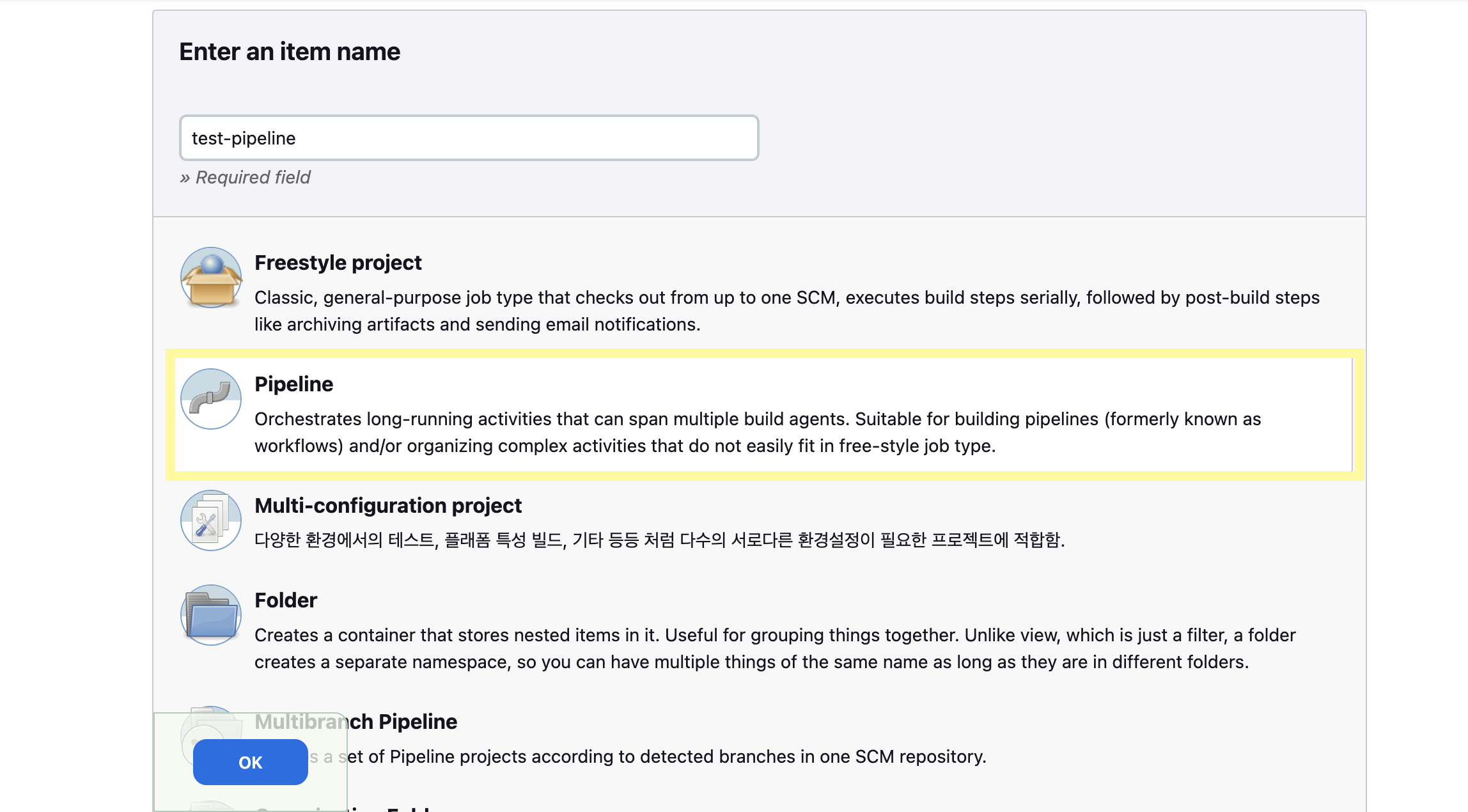Select the Freestyle project title
This screenshot has width=1468, height=812.
coord(338,263)
